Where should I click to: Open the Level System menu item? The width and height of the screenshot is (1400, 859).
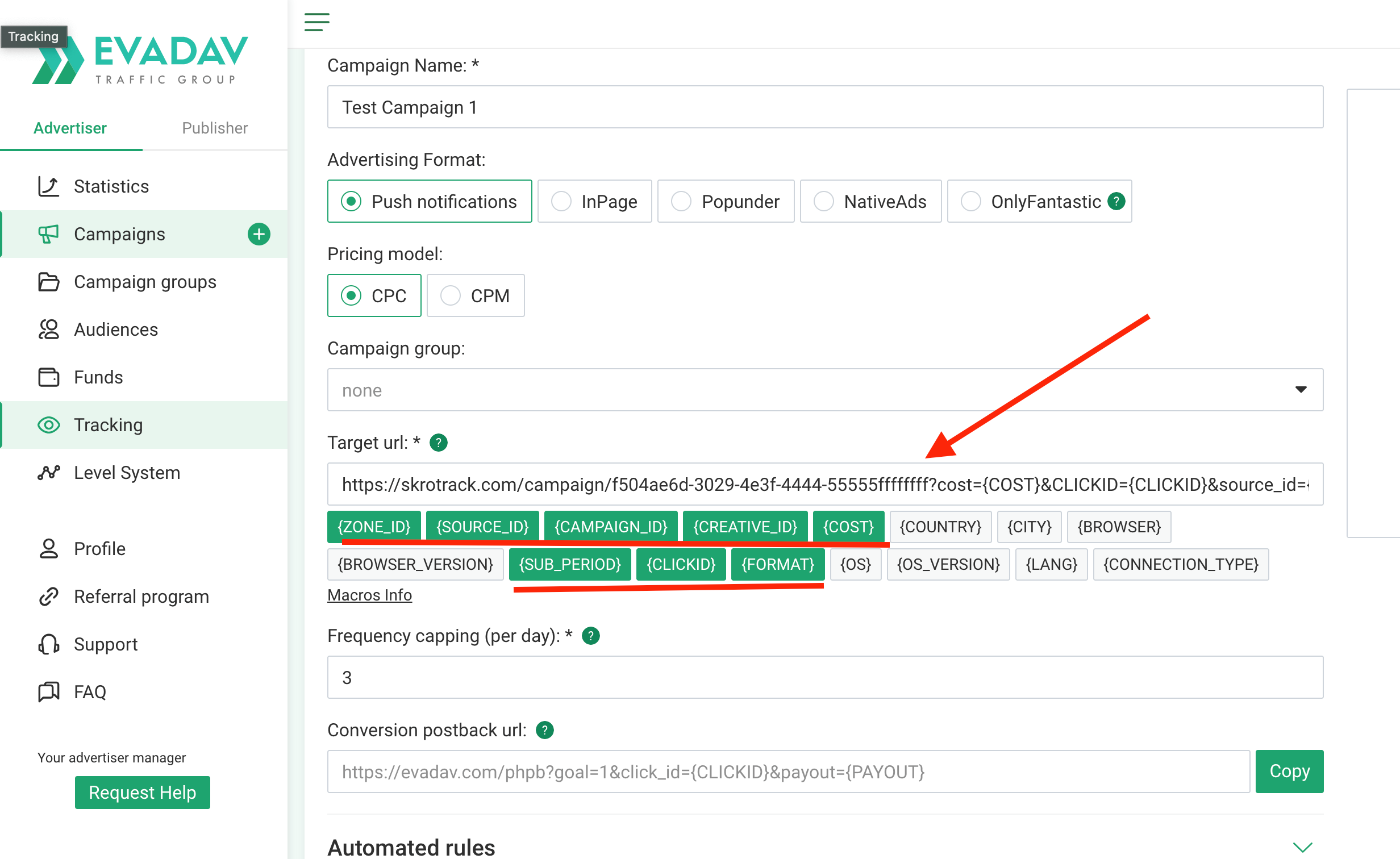(143, 473)
